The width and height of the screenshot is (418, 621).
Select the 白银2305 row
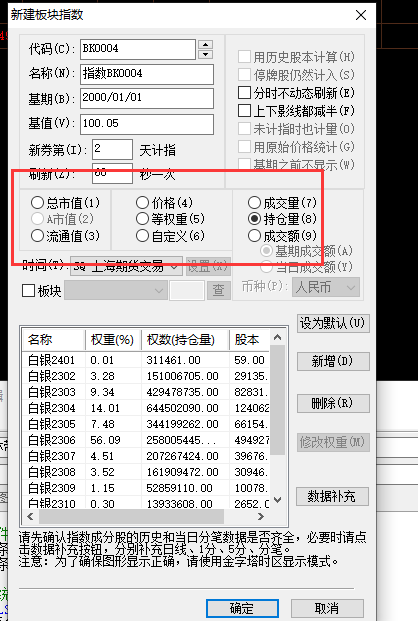point(146,424)
